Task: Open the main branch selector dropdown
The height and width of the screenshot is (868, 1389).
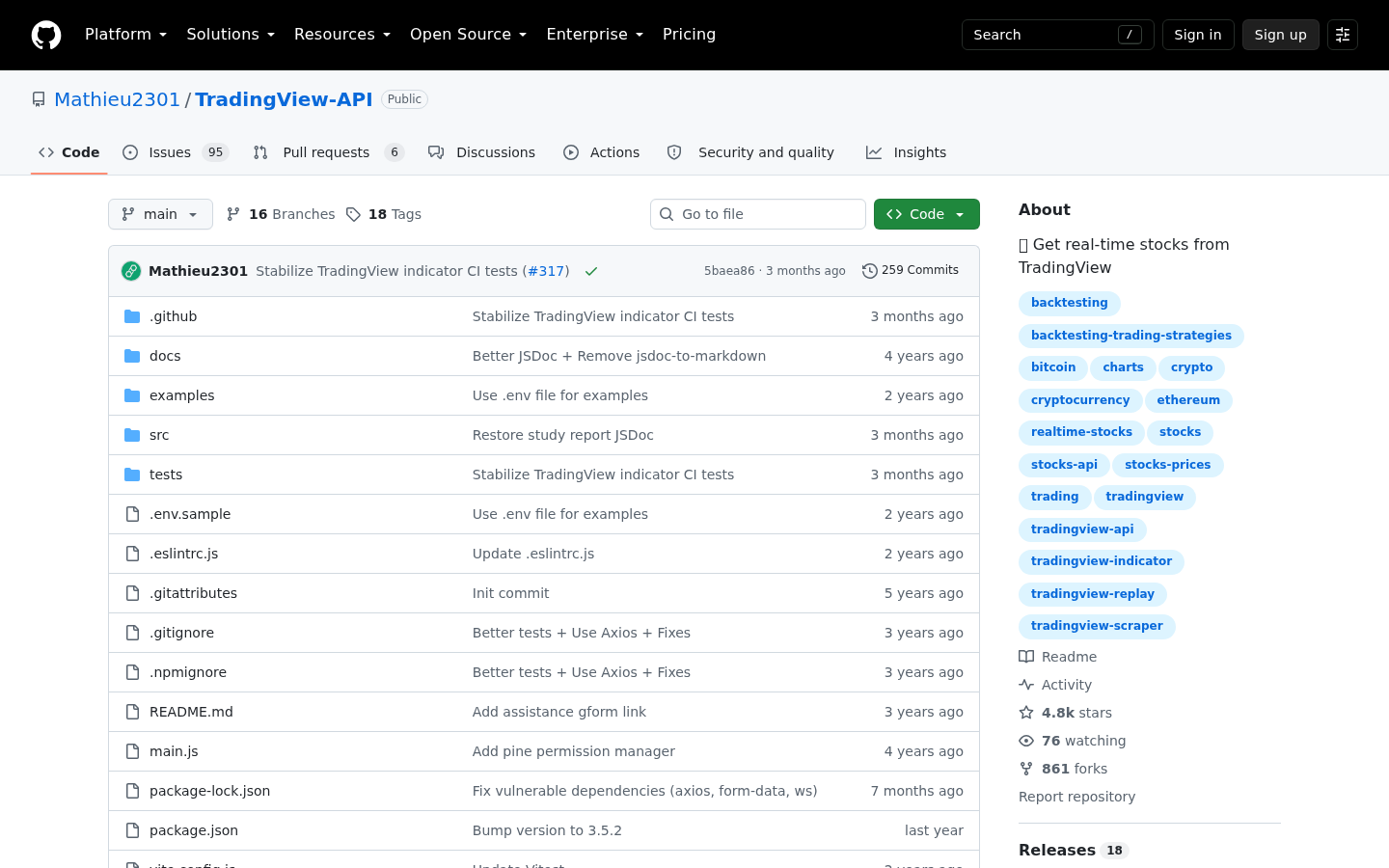Action: coord(160,214)
